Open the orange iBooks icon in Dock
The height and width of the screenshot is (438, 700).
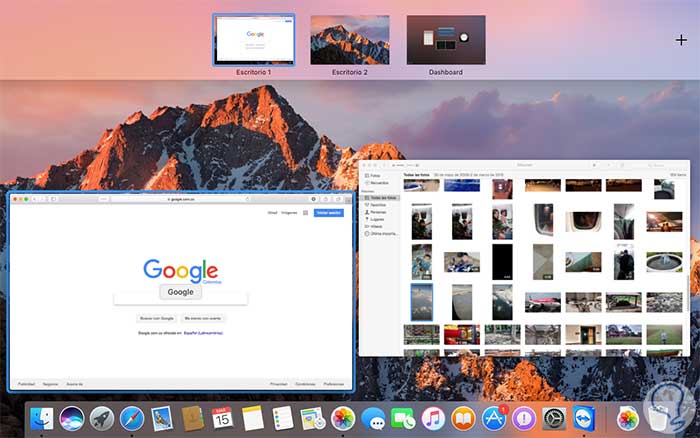coord(463,419)
